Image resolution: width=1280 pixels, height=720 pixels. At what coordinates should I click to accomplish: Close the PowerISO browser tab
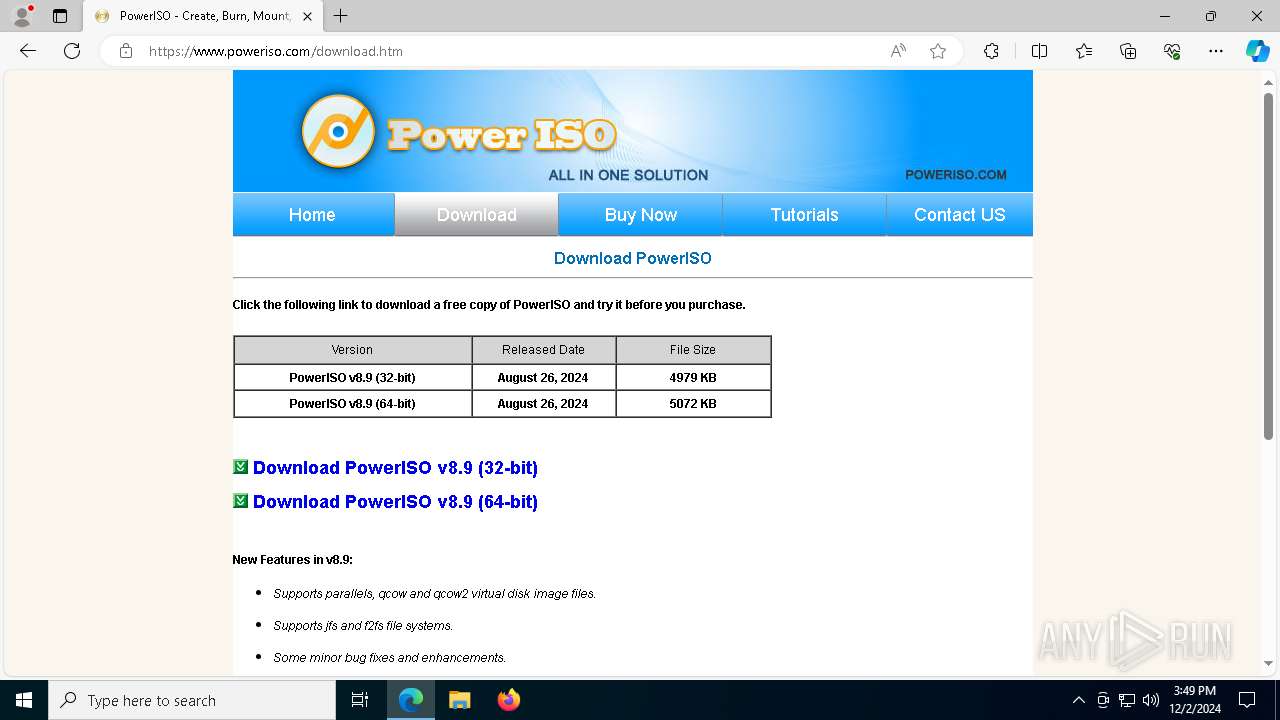(307, 16)
